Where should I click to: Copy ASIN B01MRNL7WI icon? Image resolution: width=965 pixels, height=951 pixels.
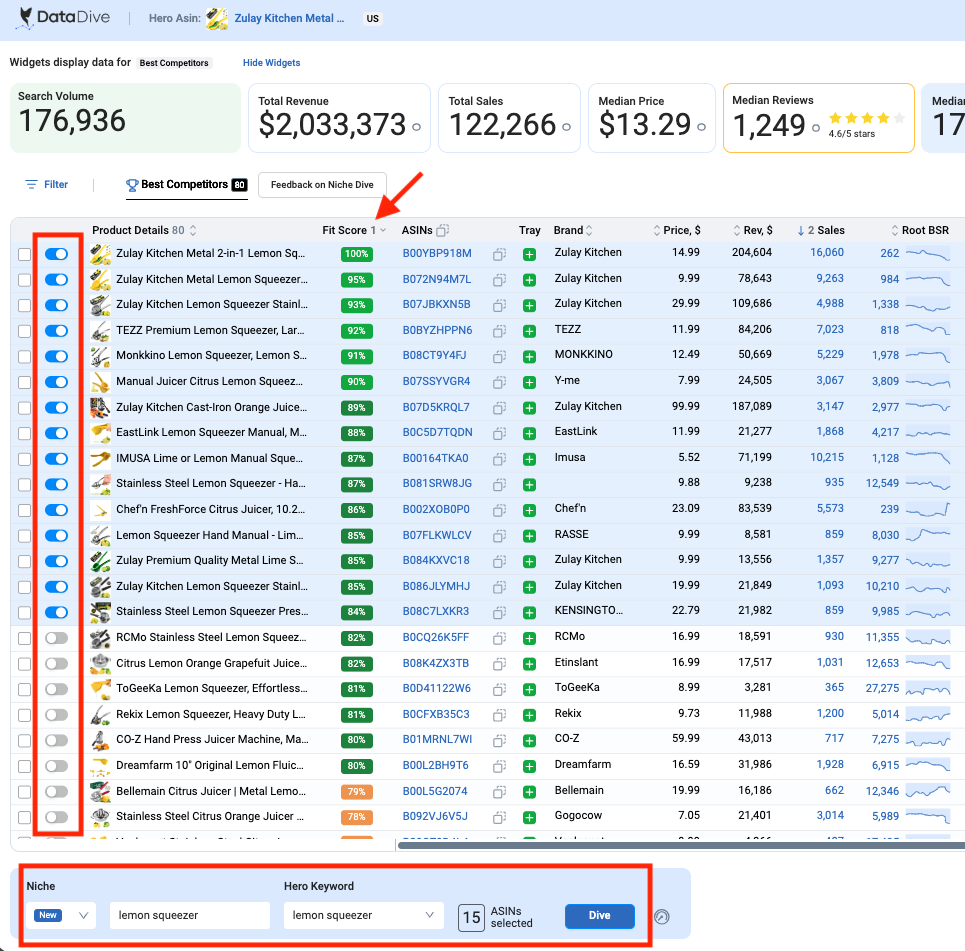499,740
